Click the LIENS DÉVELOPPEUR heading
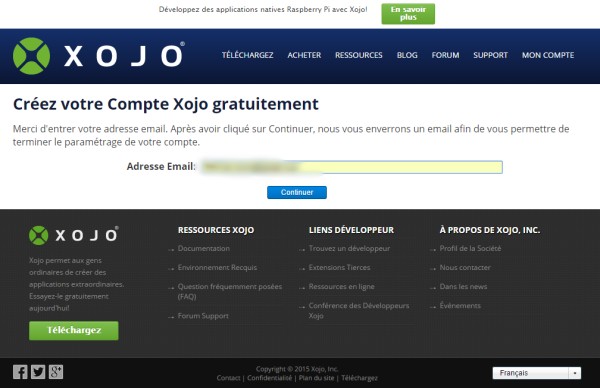 (351, 230)
